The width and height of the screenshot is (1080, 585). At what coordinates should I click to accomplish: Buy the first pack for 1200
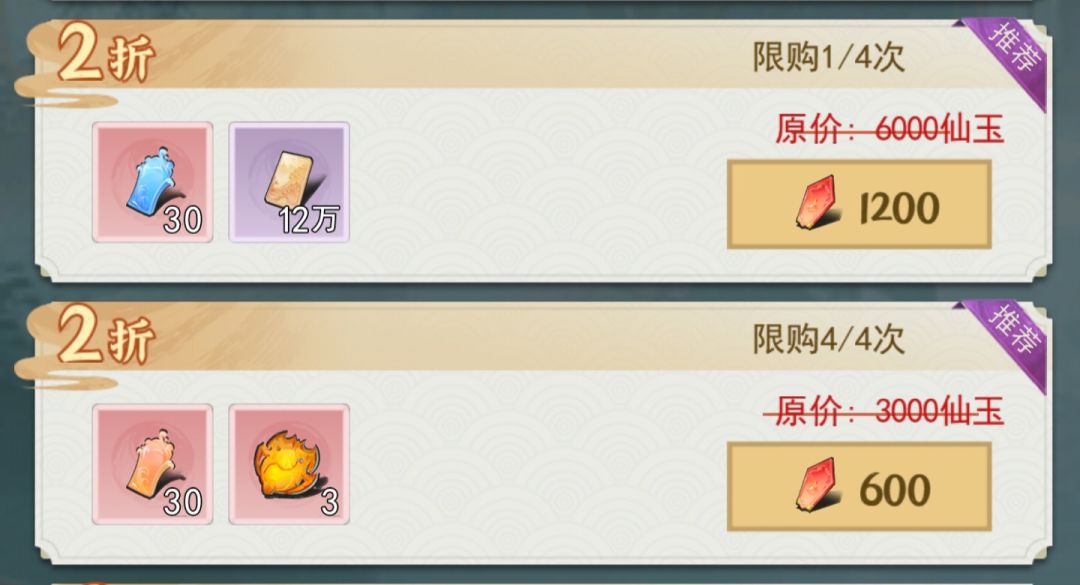(x=859, y=205)
